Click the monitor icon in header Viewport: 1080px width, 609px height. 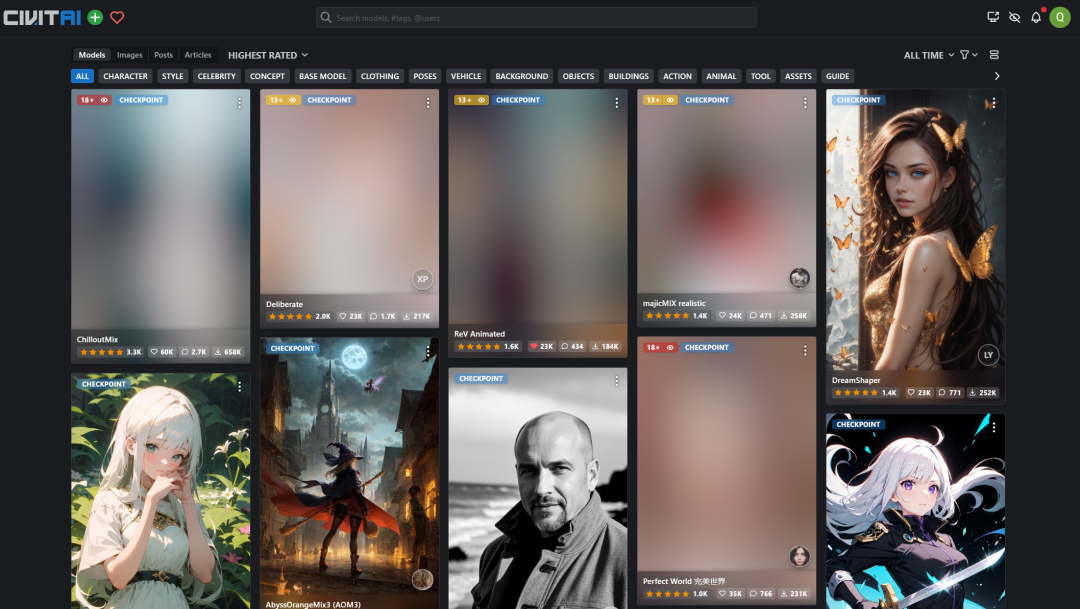pyautogui.click(x=993, y=17)
